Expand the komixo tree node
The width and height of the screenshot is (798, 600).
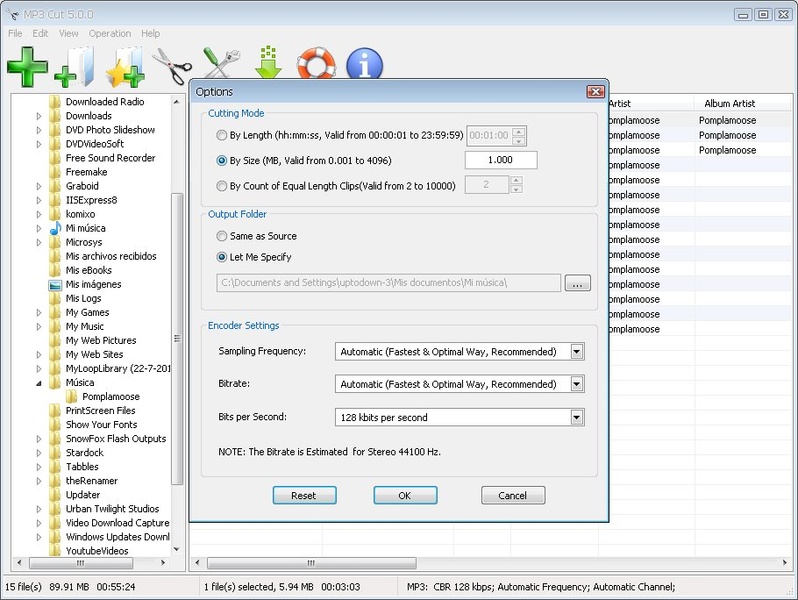click(39, 214)
